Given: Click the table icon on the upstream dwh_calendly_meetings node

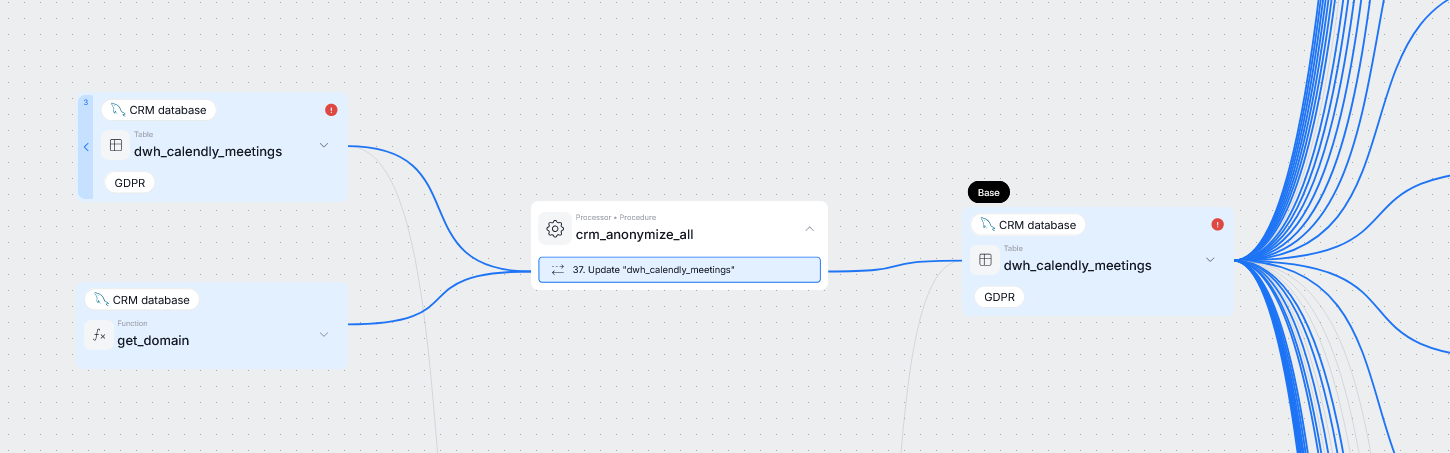Looking at the screenshot, I should [x=116, y=146].
